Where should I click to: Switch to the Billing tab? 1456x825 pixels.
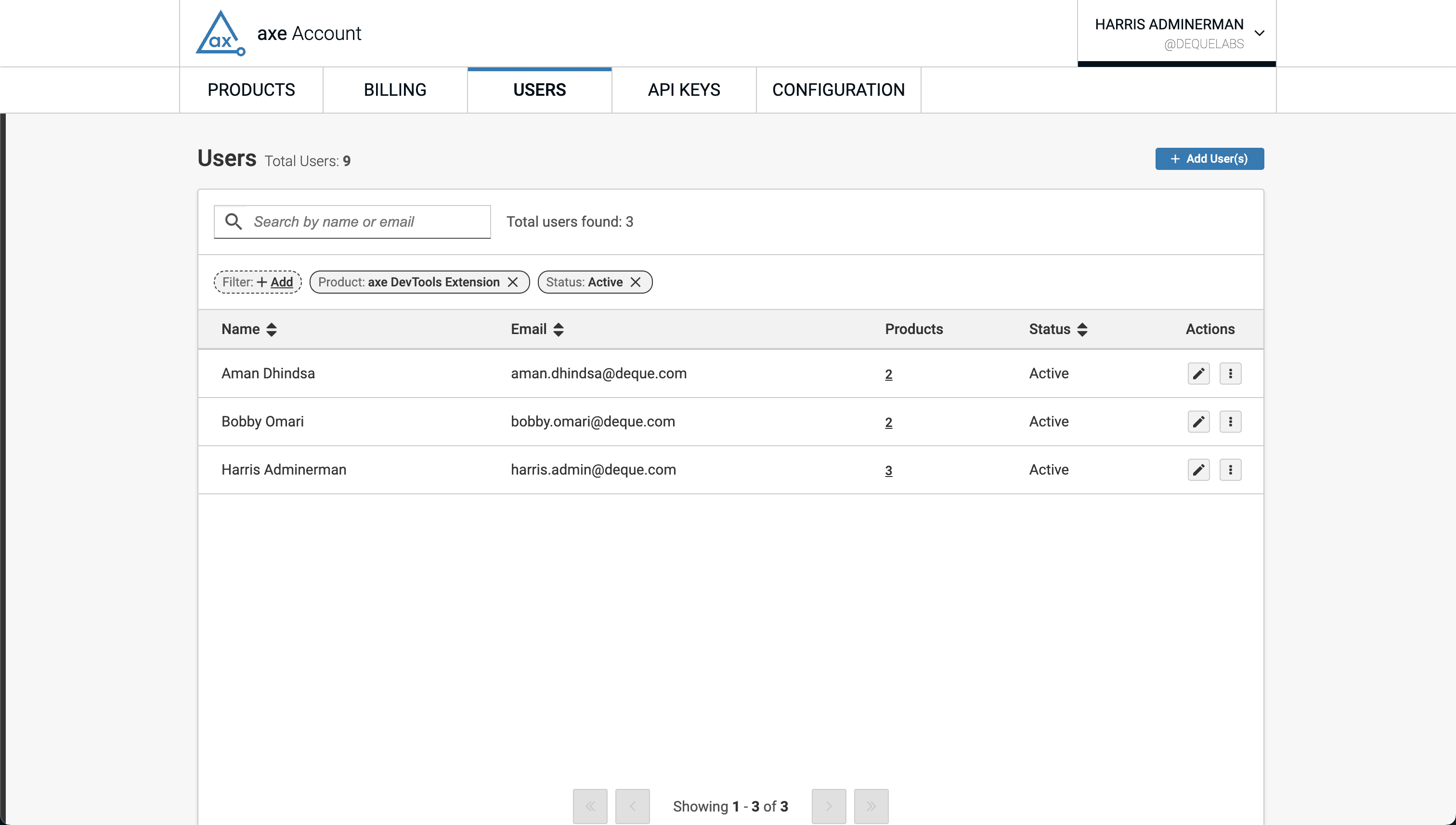pyautogui.click(x=395, y=90)
